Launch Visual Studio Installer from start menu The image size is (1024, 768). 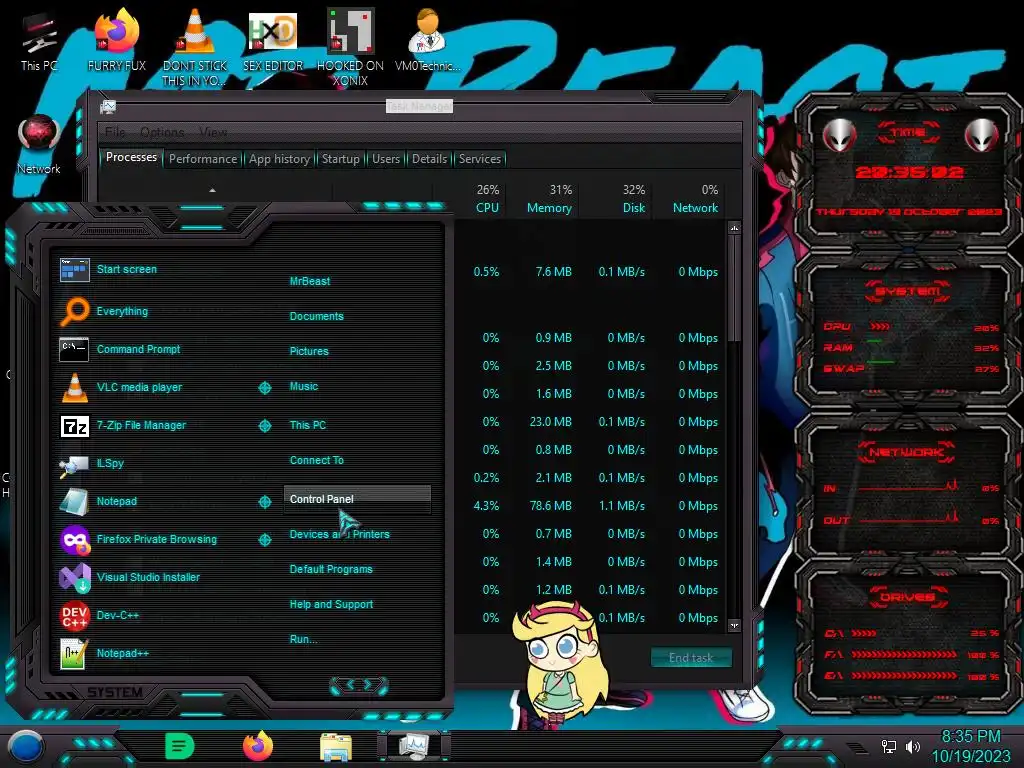pos(148,577)
